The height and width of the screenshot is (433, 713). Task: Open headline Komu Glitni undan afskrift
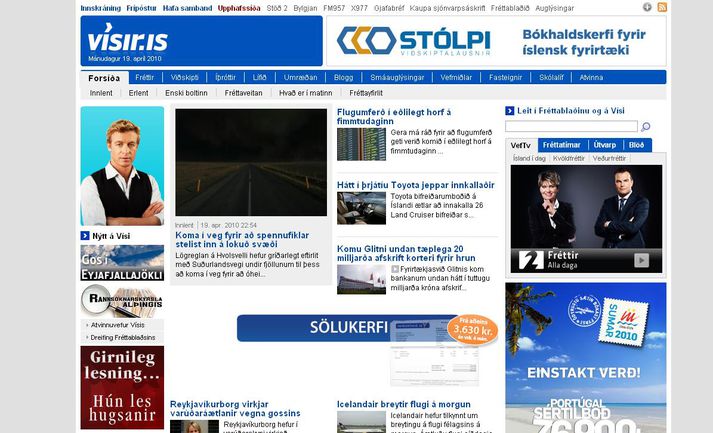click(406, 253)
